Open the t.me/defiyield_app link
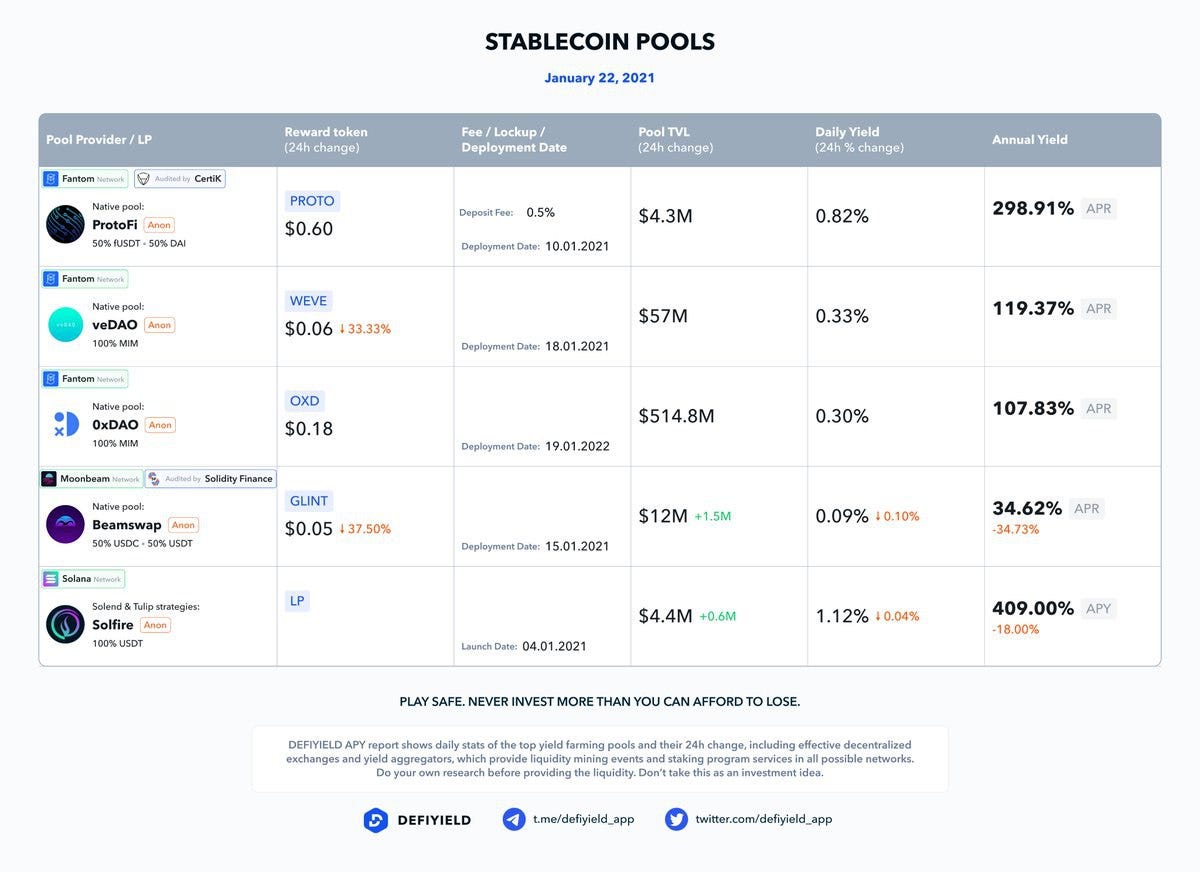This screenshot has height=872, width=1200. (x=584, y=819)
